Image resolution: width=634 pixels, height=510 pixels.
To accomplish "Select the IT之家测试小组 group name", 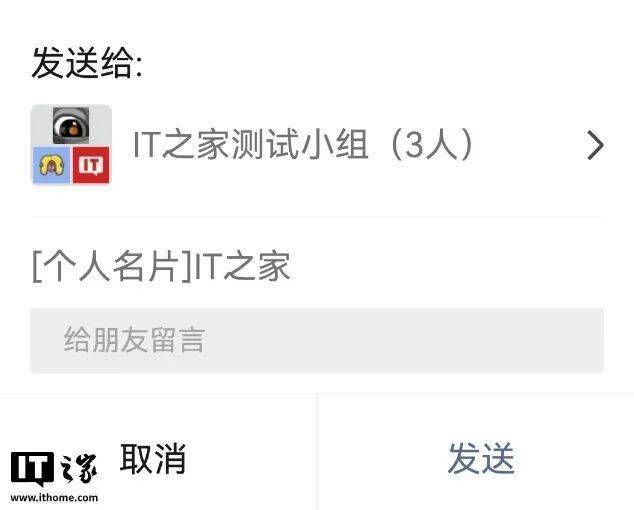I will click(251, 144).
